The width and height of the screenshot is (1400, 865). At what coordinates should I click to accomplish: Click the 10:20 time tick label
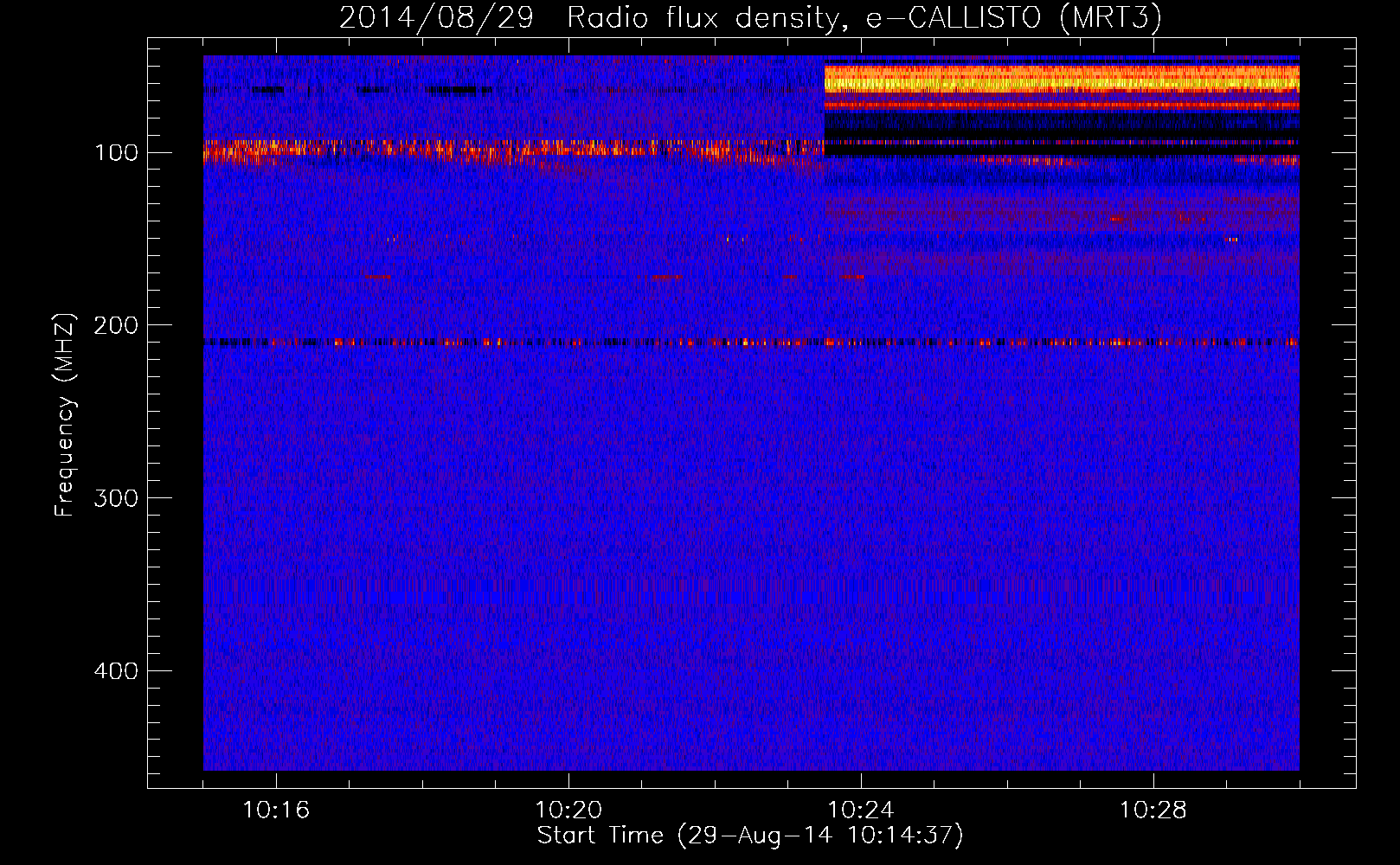tap(568, 811)
